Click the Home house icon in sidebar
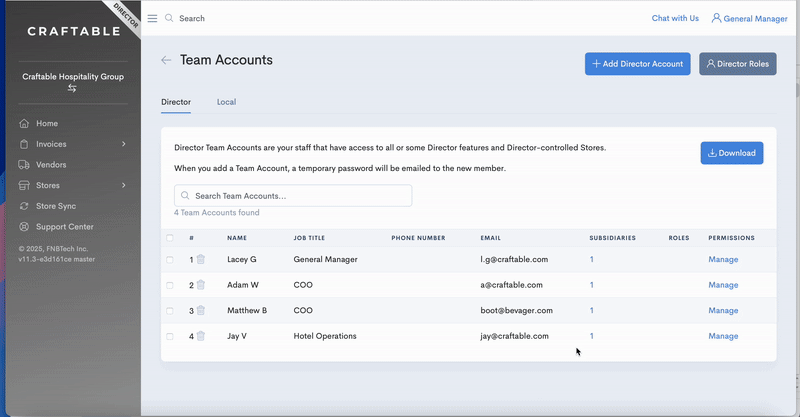The height and width of the screenshot is (417, 800). [x=24, y=124]
